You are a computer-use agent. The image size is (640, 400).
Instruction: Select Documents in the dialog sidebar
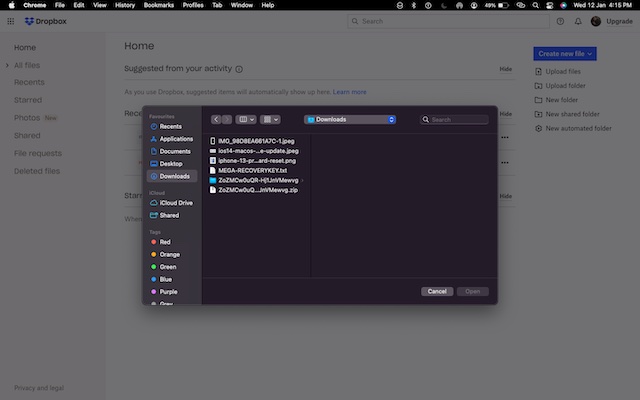(171, 151)
